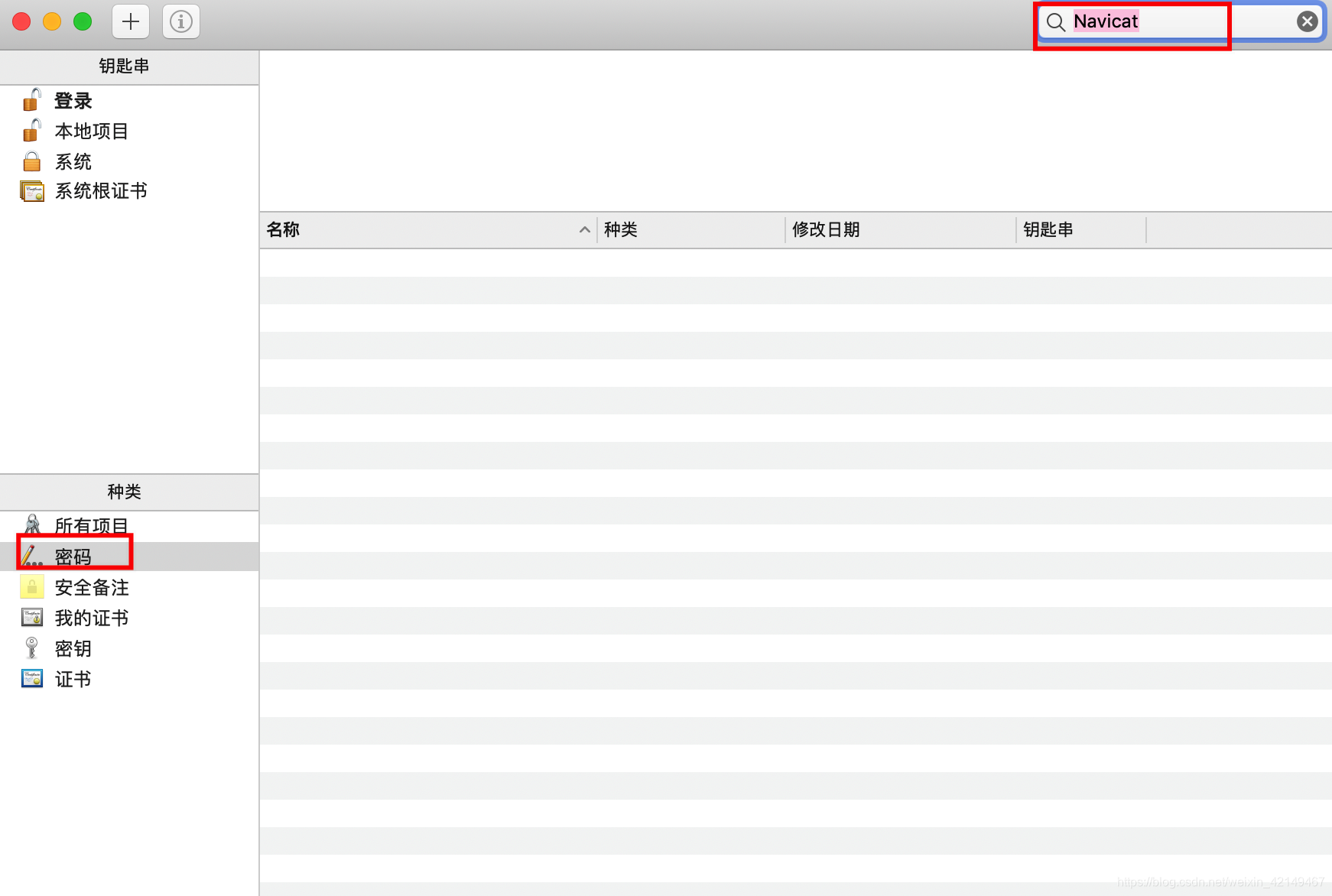The image size is (1332, 896).
Task: Select the 我的证书 category
Action: coord(129,618)
